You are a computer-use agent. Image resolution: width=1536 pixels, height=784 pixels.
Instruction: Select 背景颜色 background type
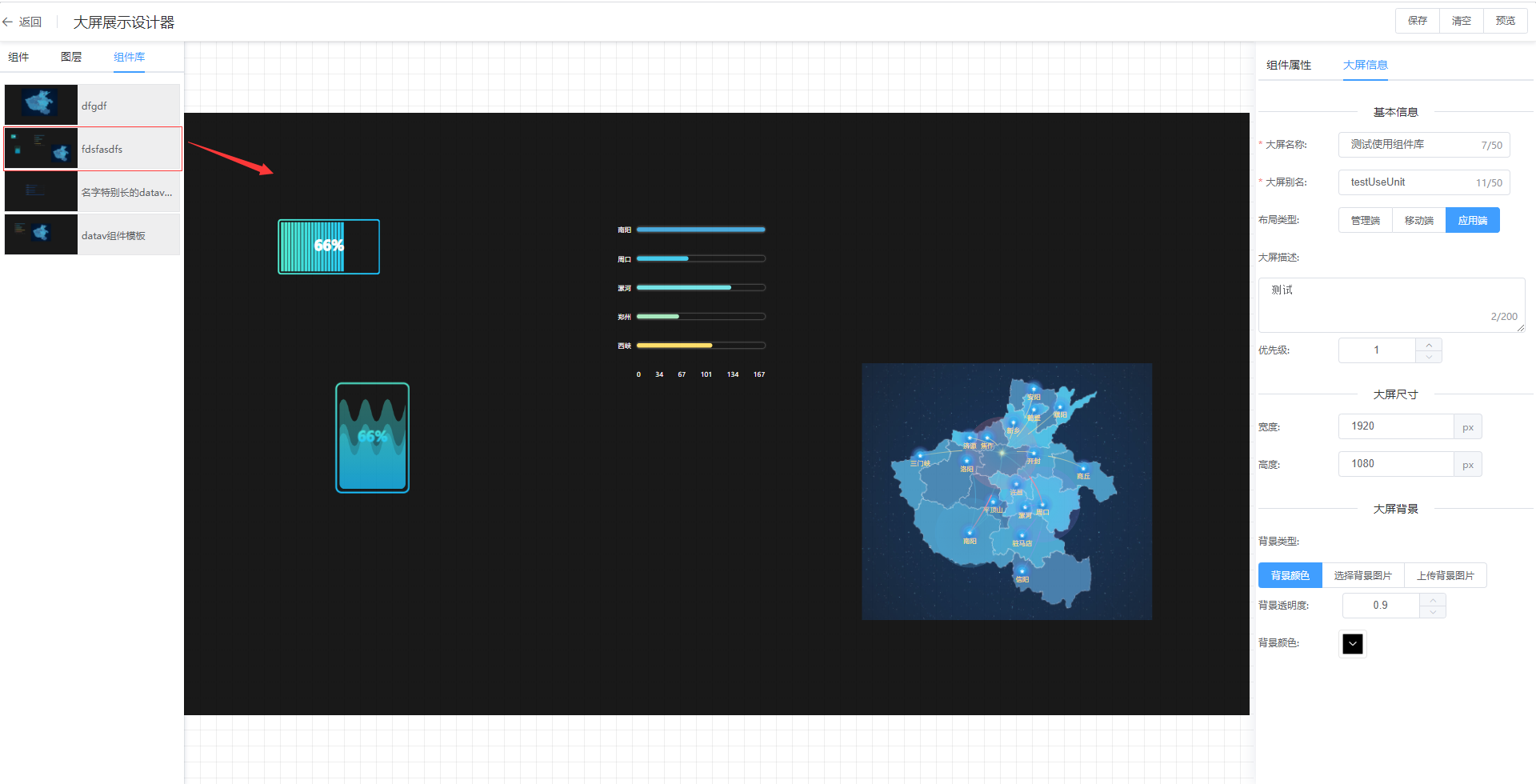pyautogui.click(x=1290, y=575)
